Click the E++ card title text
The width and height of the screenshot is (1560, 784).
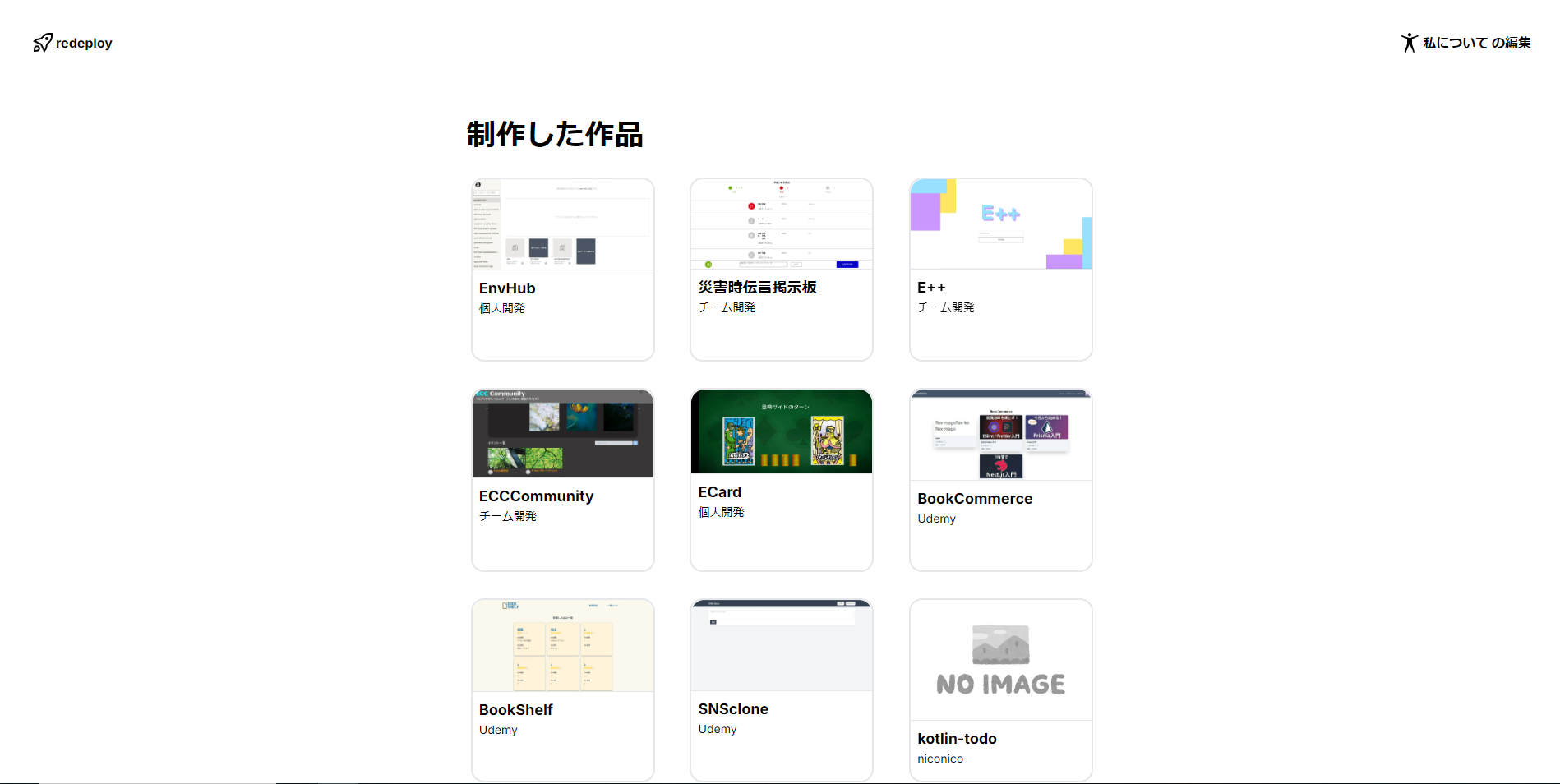(x=931, y=288)
